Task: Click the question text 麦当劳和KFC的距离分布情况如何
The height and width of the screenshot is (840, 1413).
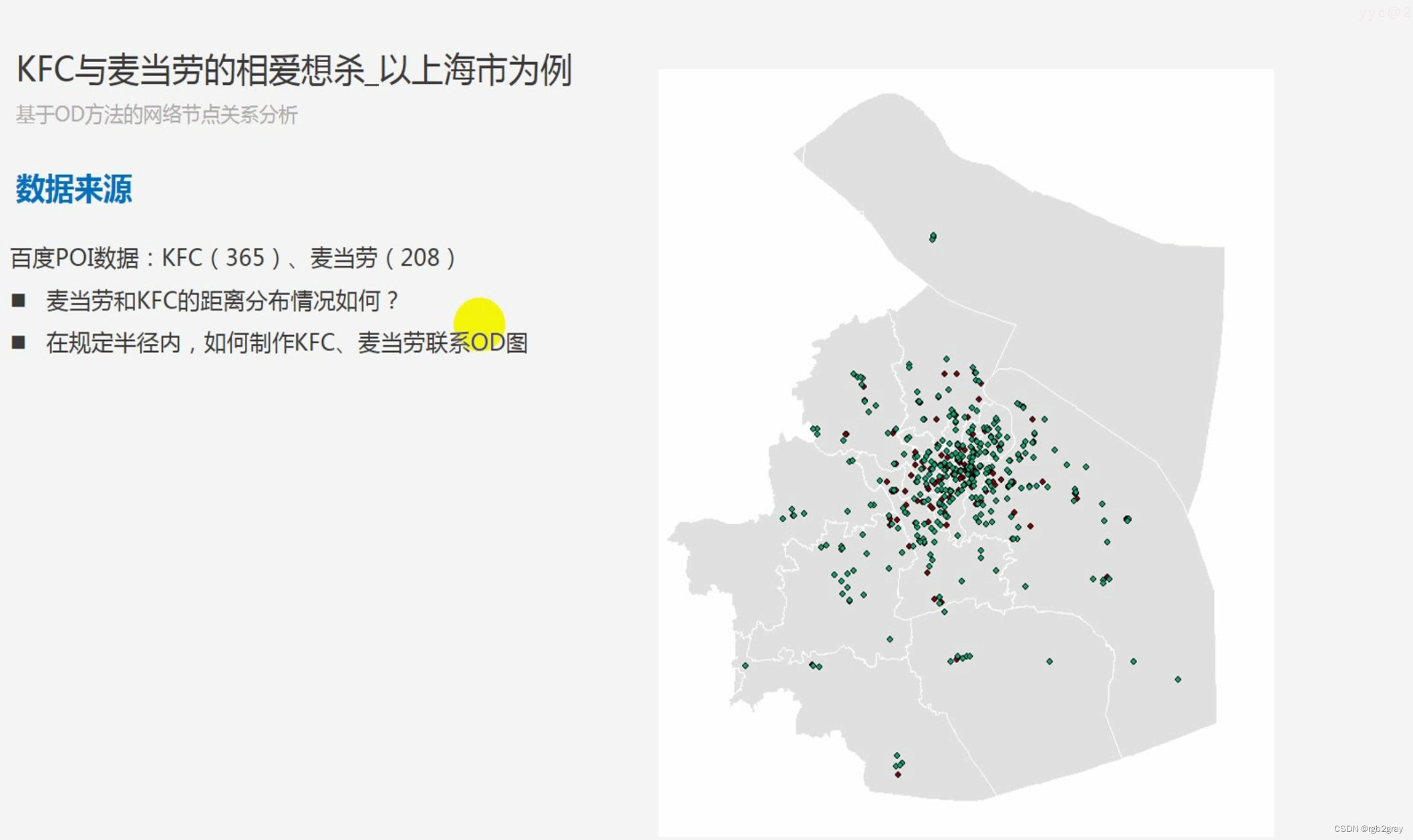Action: (222, 300)
